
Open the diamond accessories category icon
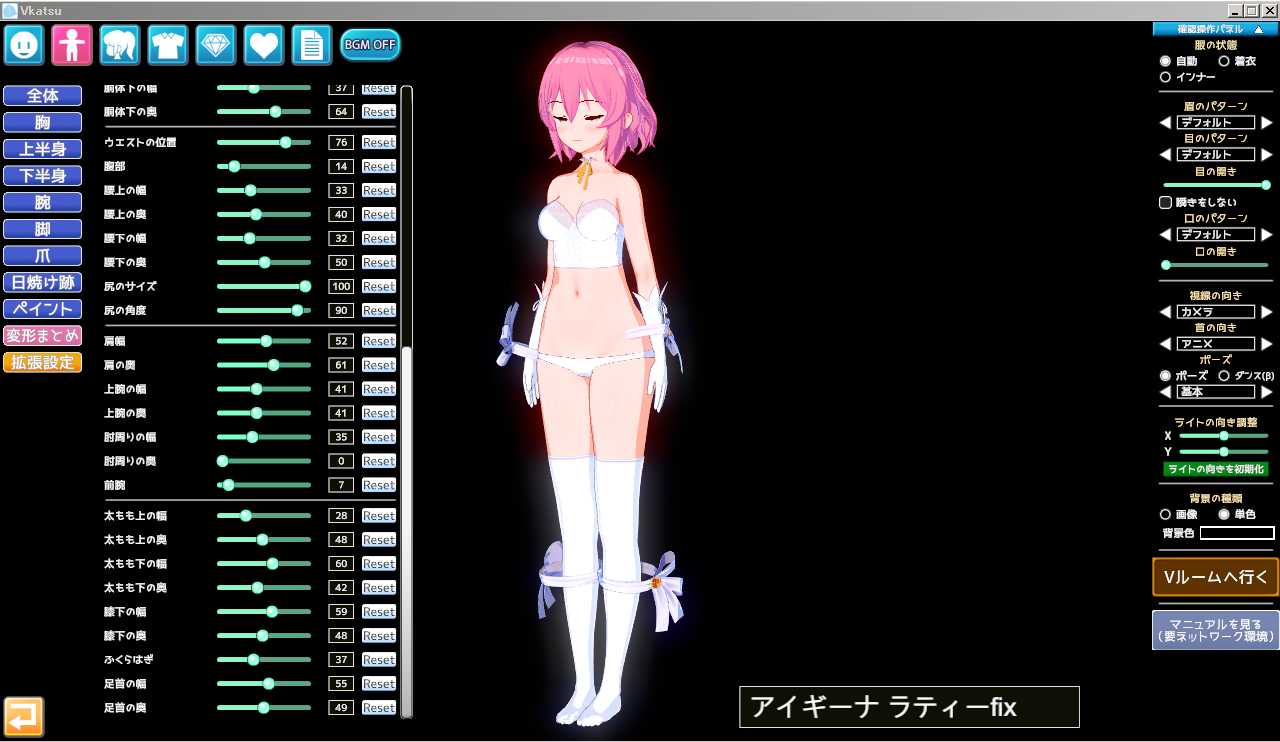[216, 45]
